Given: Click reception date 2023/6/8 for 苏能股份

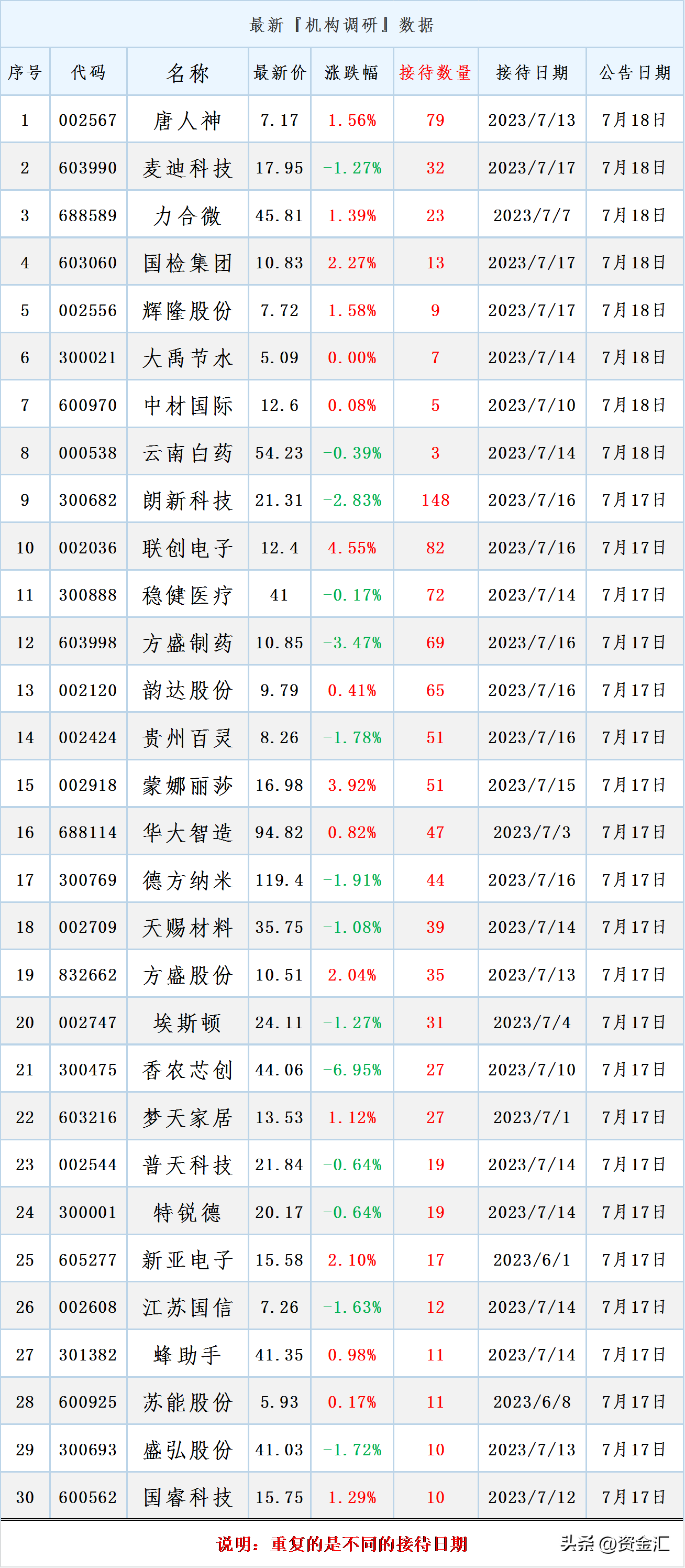Looking at the screenshot, I should 532,1402.
